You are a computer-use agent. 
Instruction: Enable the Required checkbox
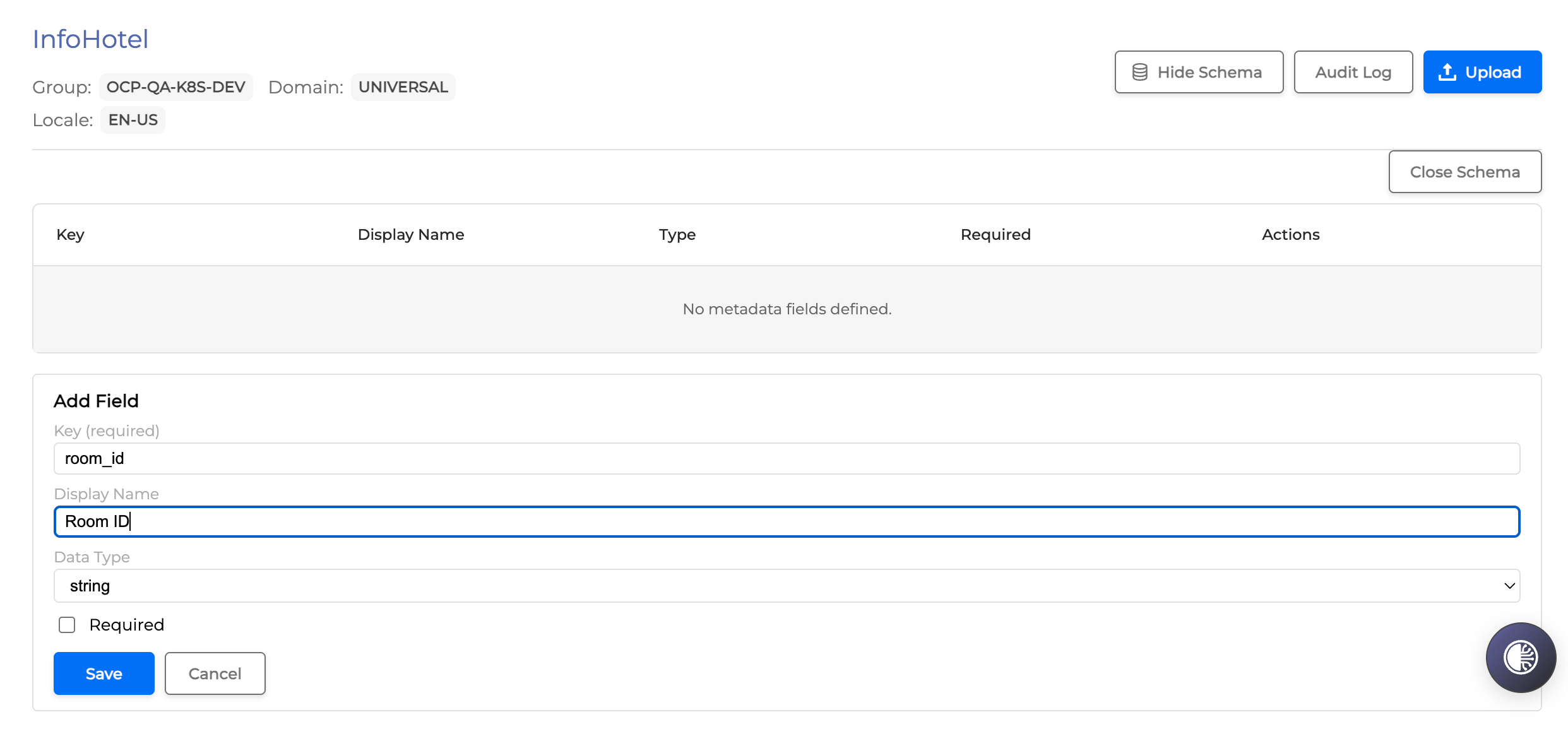pyautogui.click(x=67, y=625)
